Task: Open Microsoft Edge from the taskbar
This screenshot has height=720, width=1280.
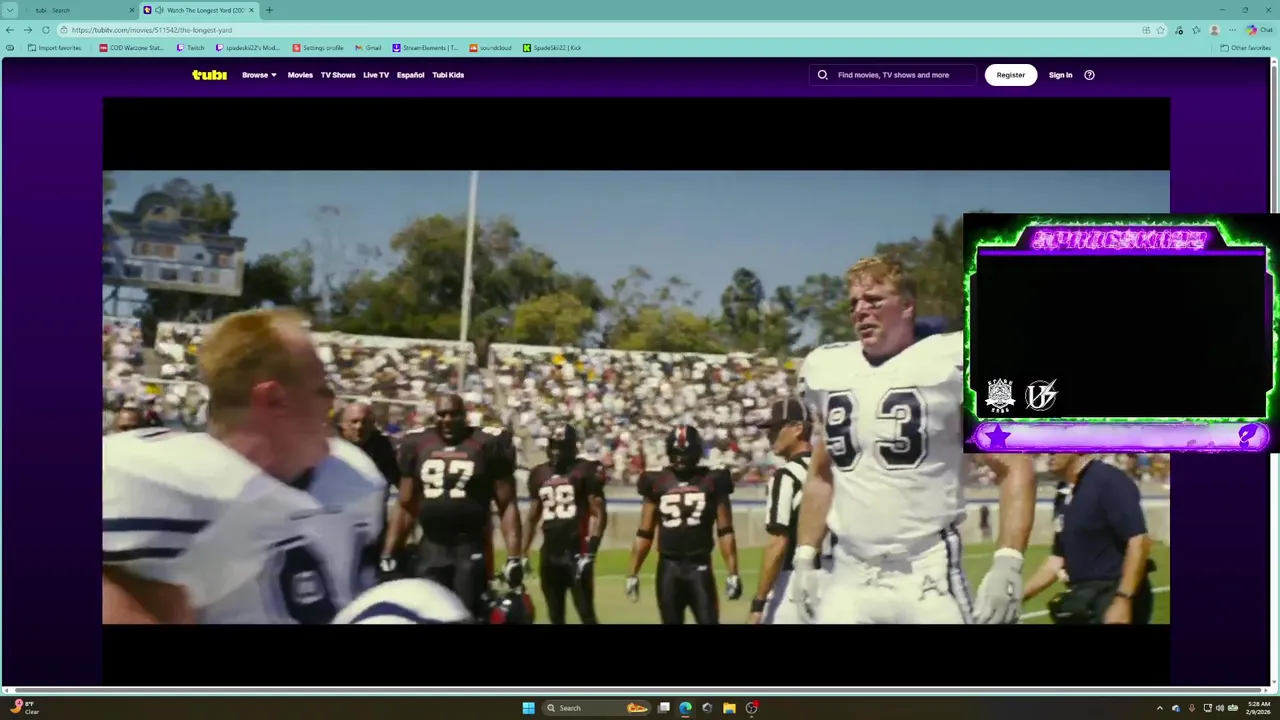Action: coord(685,708)
